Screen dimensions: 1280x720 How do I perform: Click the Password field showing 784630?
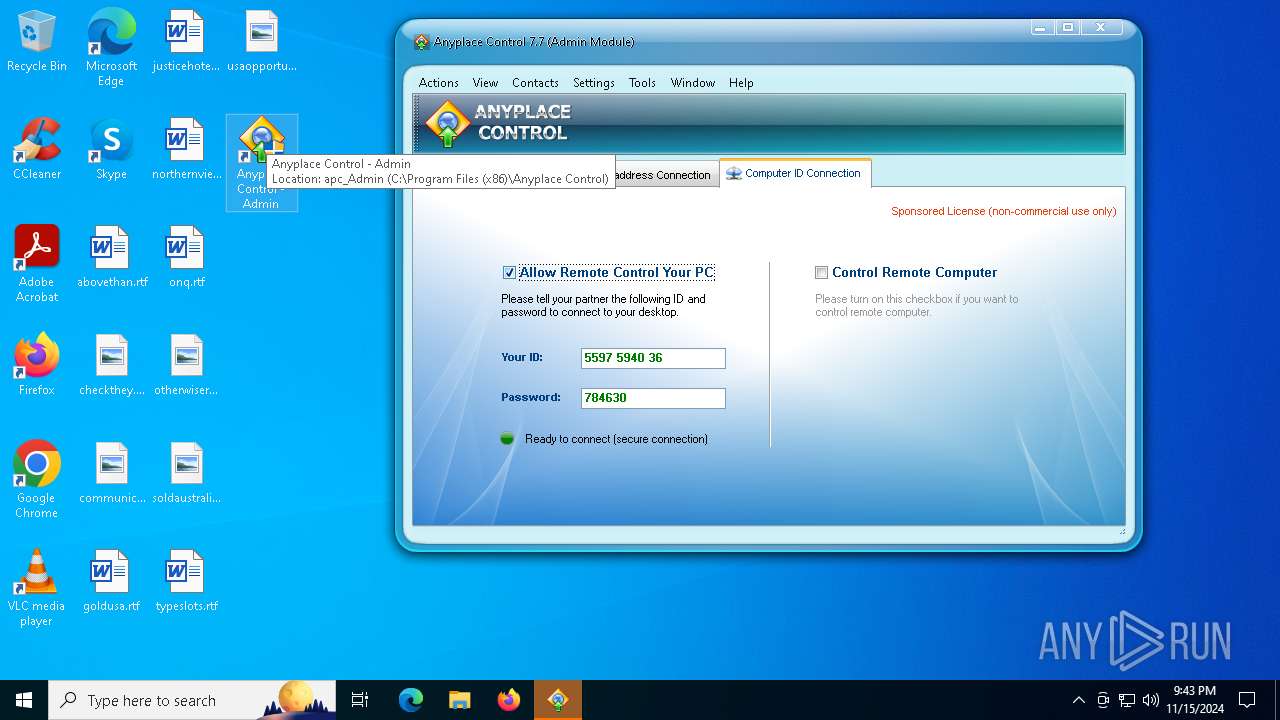[x=653, y=398]
